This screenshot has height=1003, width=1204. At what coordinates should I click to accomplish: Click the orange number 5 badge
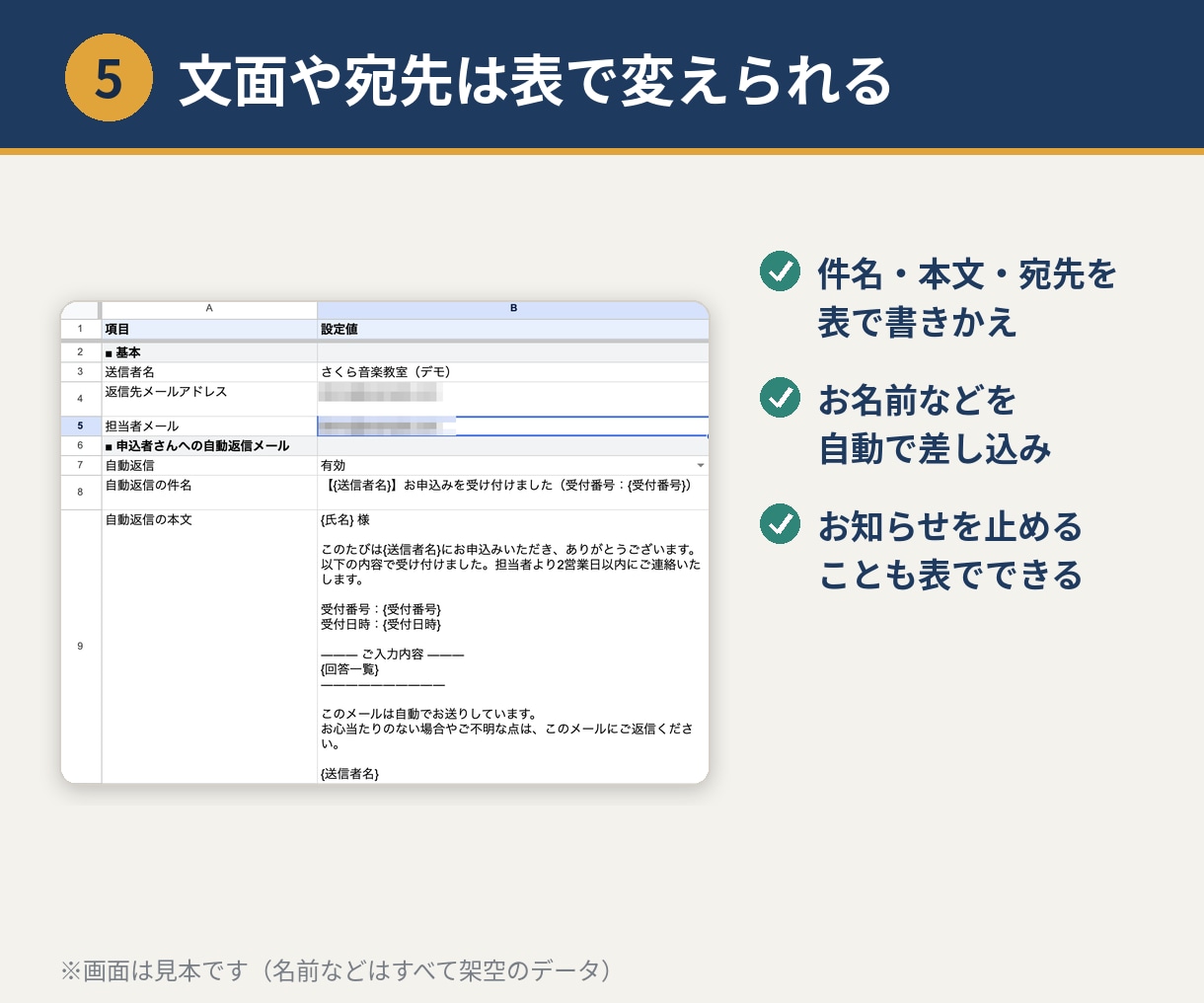(109, 78)
